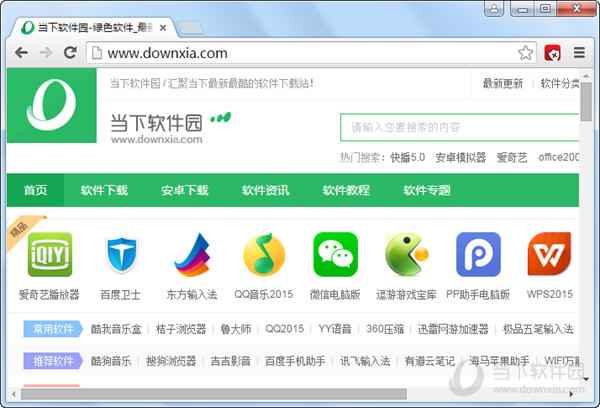The height and width of the screenshot is (408, 600).
Task: Click the 百度卫士 shield icon
Action: [121, 254]
